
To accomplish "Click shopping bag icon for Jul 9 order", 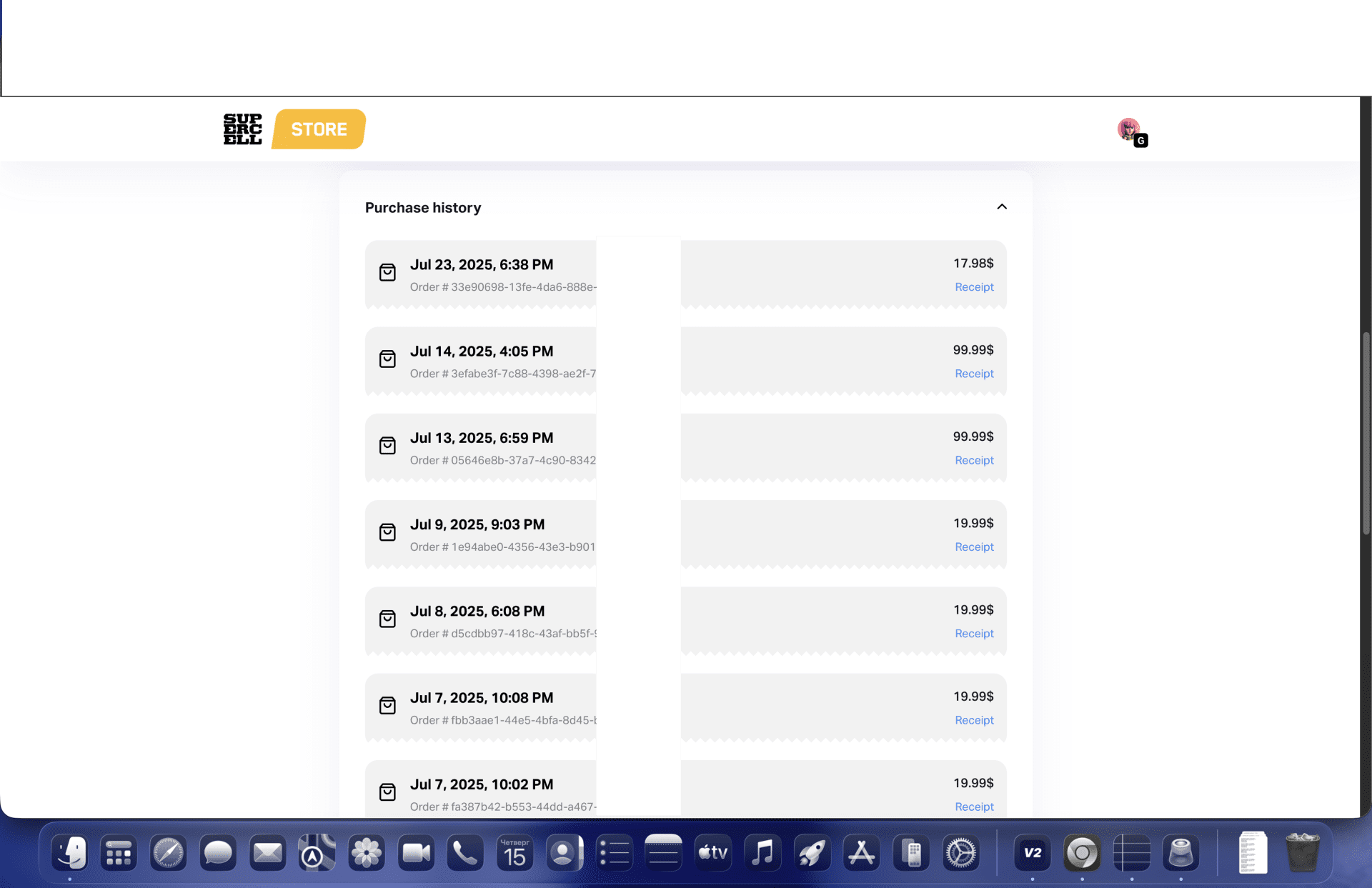I will [387, 532].
